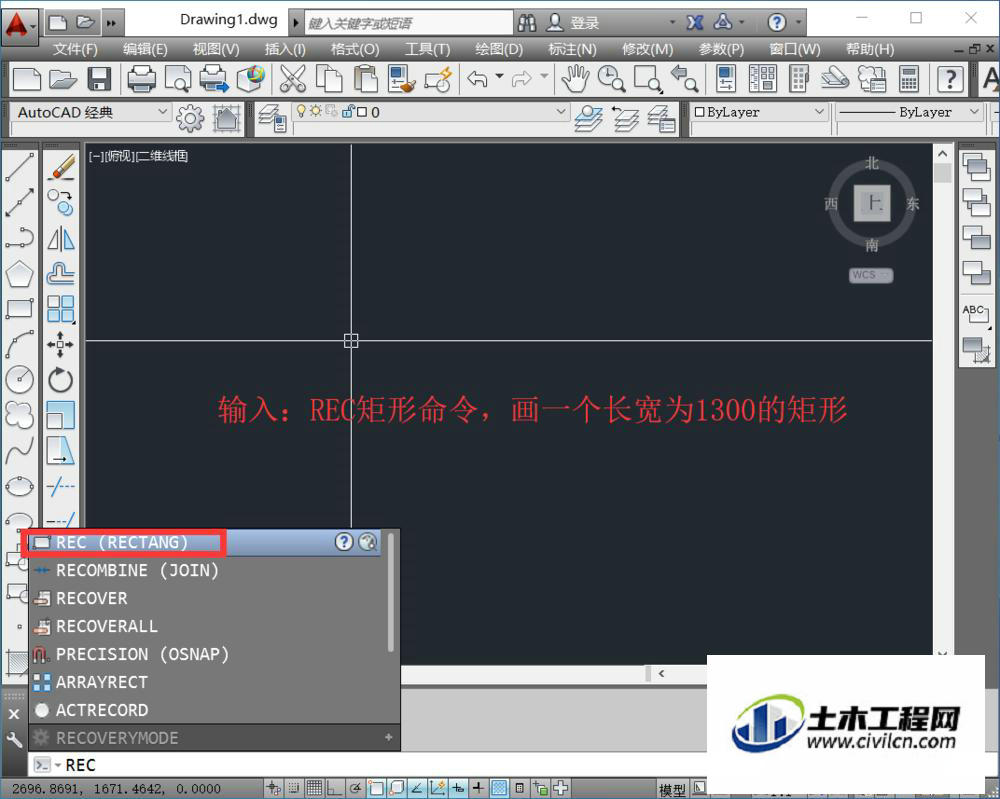Toggle Snap Mode in status bar
Screen dimensions: 1000x799
click(293, 788)
